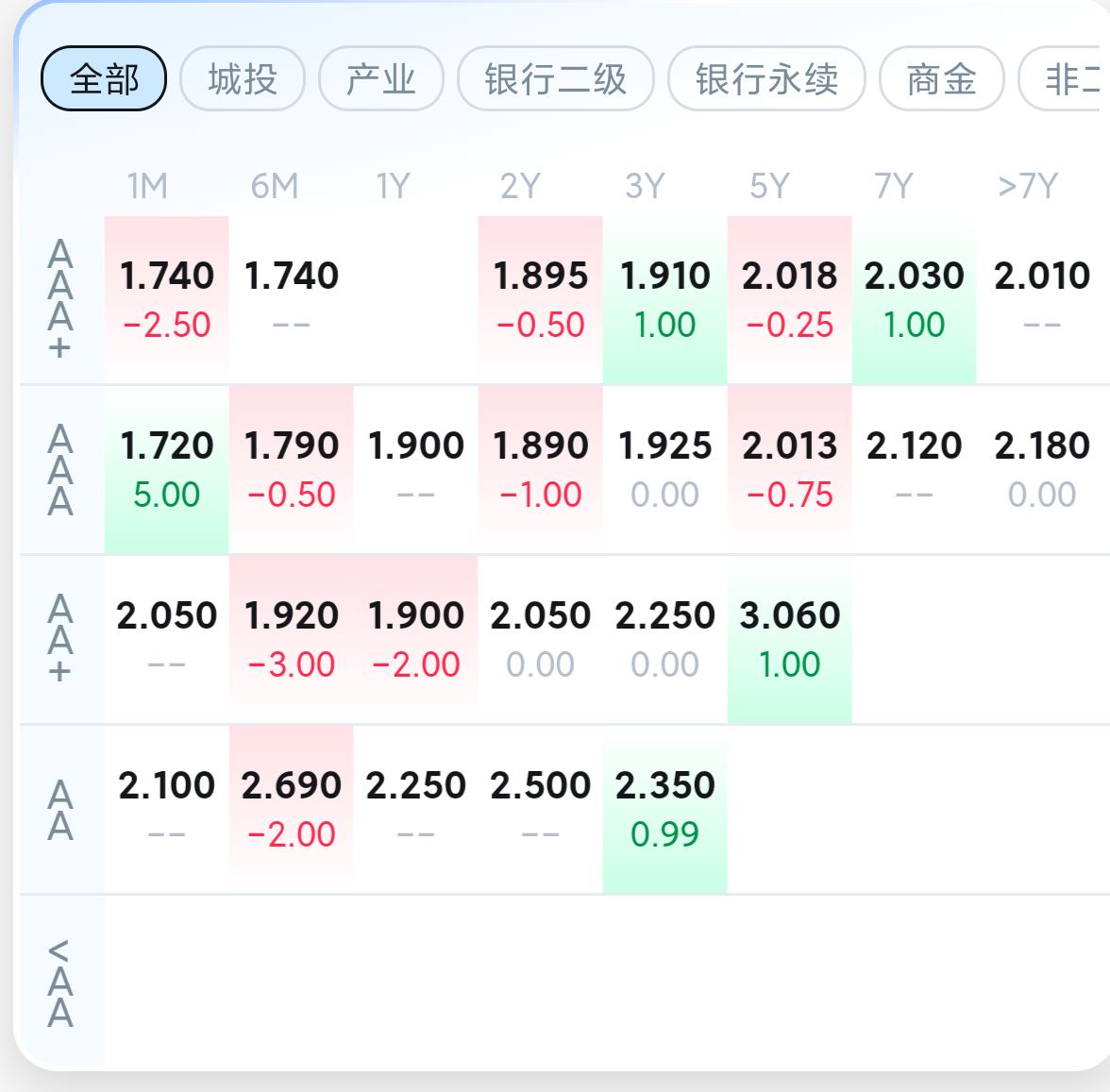This screenshot has height=1092, width=1110.
Task: Click AAA >7Y cell showing 2.180
Action: tap(1042, 469)
